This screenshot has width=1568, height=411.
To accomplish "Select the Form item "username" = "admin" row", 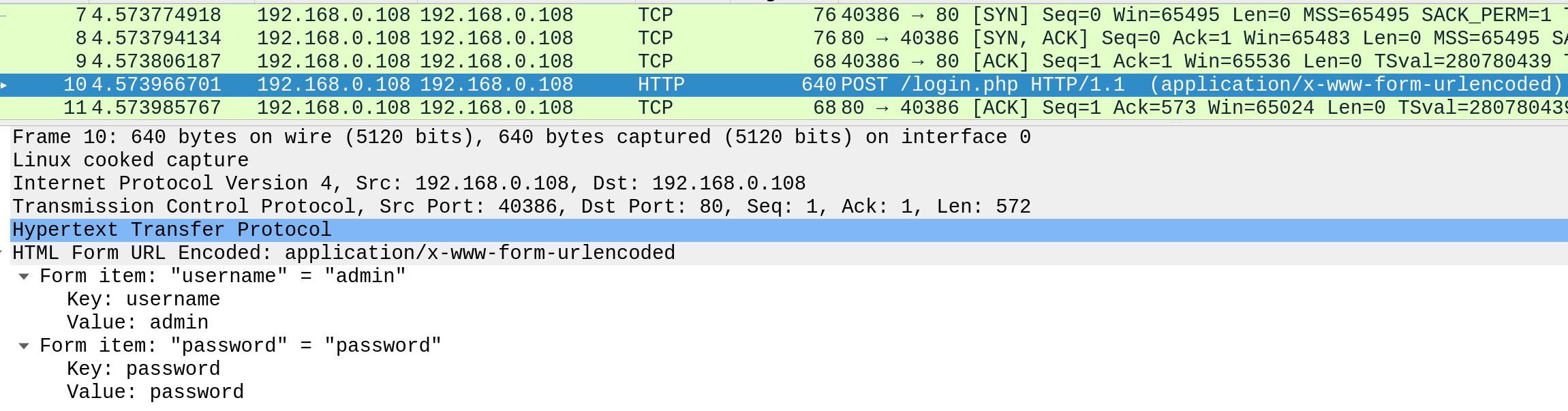I will 223,276.
